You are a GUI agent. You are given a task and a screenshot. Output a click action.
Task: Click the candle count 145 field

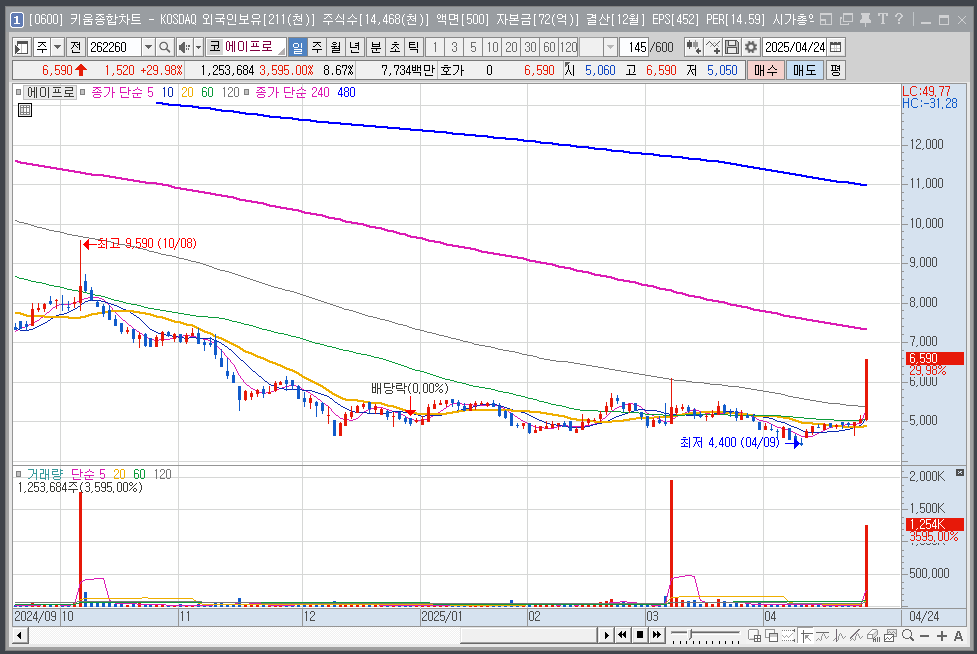point(634,47)
